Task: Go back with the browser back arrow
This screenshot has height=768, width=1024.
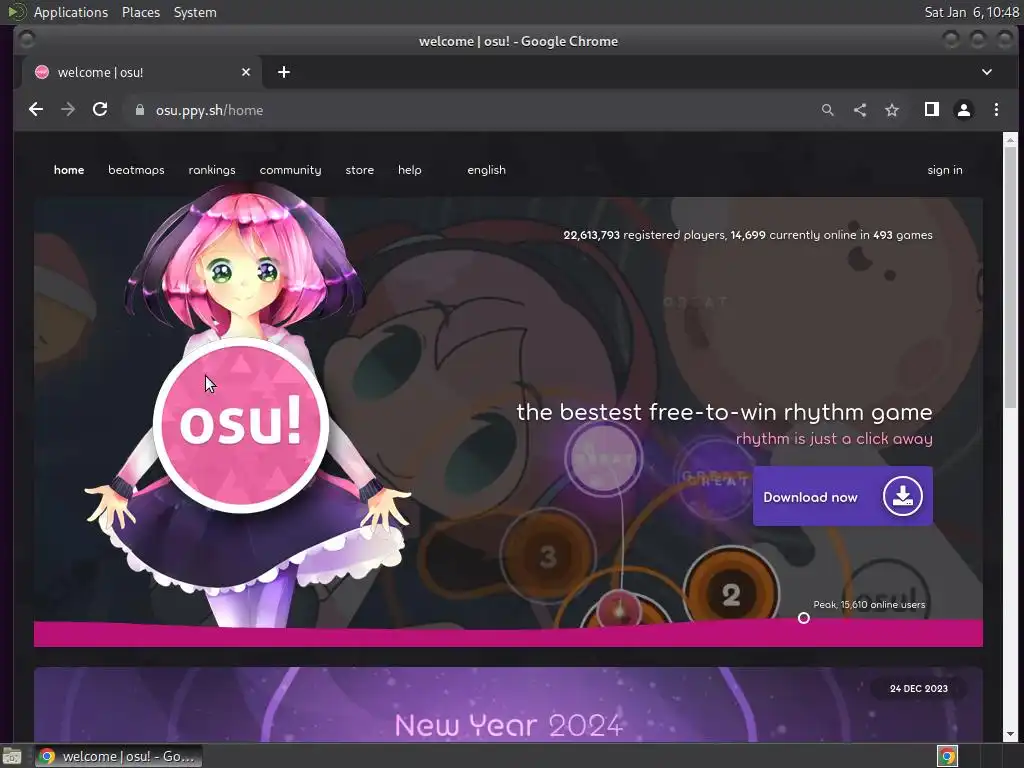Action: (36, 110)
